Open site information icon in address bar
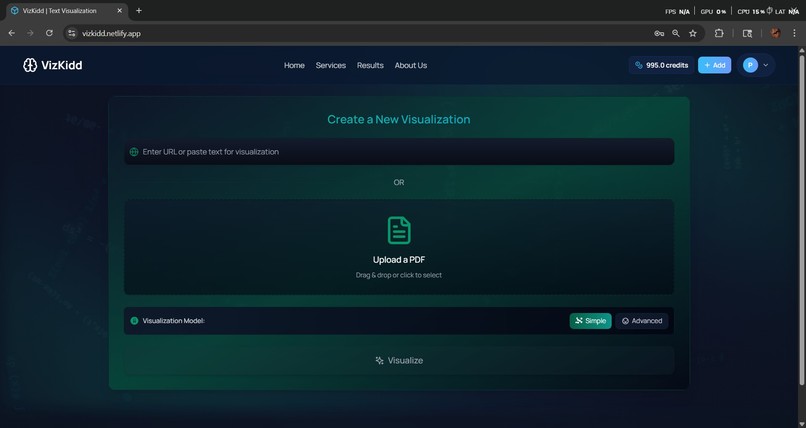This screenshot has width=806, height=428. 72,33
